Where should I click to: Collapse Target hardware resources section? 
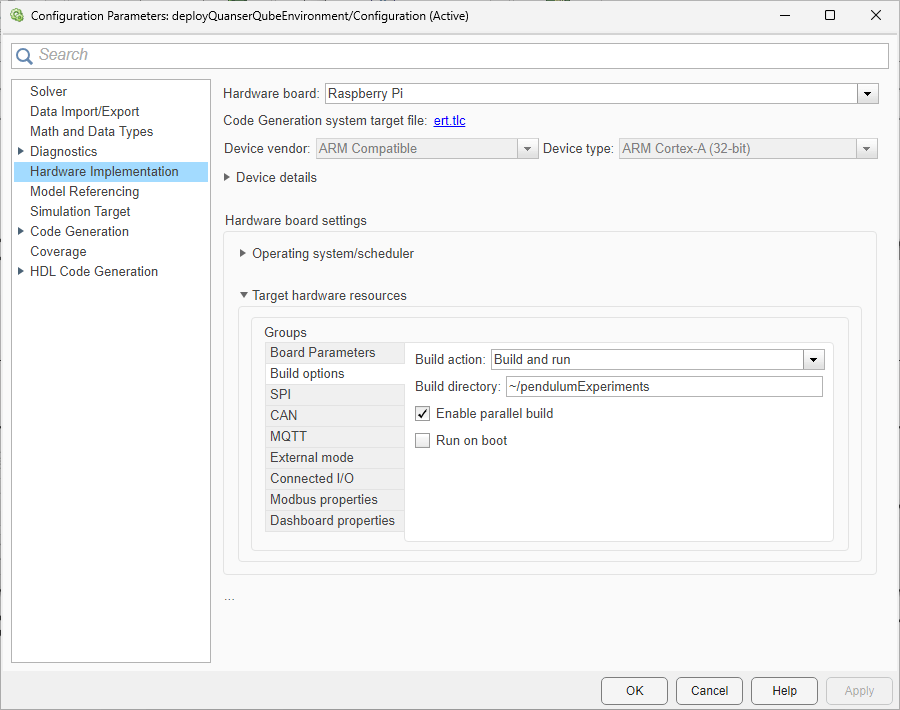[243, 296]
